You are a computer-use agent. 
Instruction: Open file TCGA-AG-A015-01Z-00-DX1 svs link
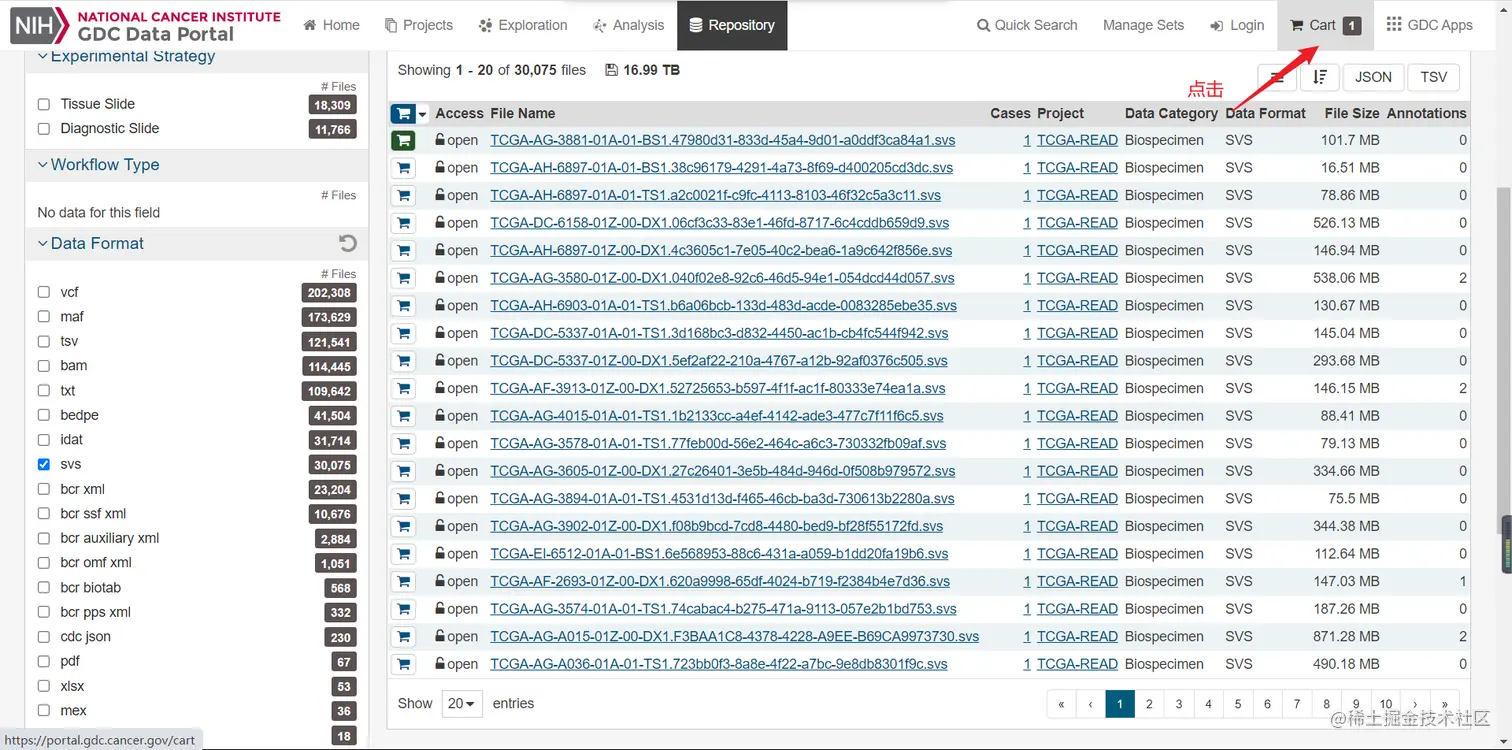pos(734,636)
